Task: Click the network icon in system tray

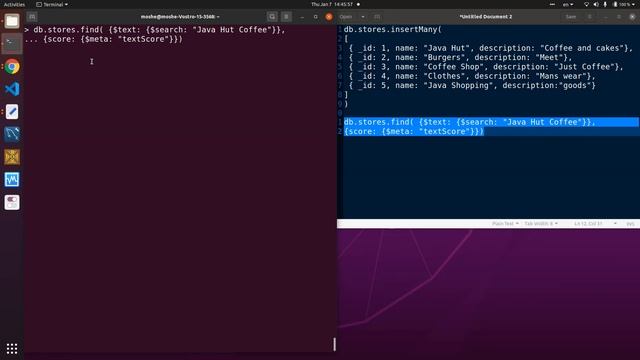Action: 587,4
